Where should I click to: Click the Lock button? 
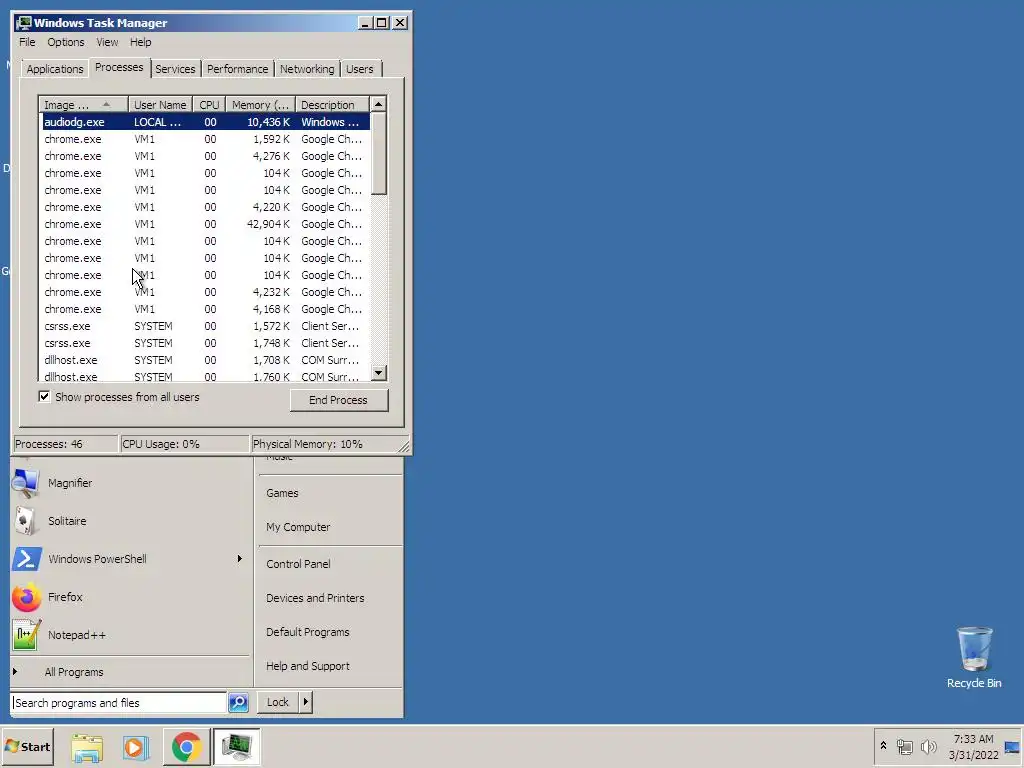coord(278,703)
